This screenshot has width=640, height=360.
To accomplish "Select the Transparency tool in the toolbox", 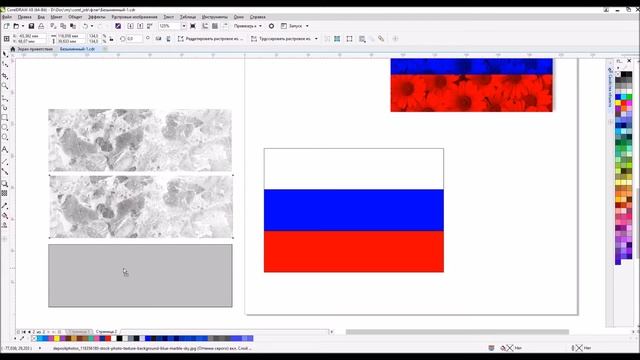I will (5, 193).
